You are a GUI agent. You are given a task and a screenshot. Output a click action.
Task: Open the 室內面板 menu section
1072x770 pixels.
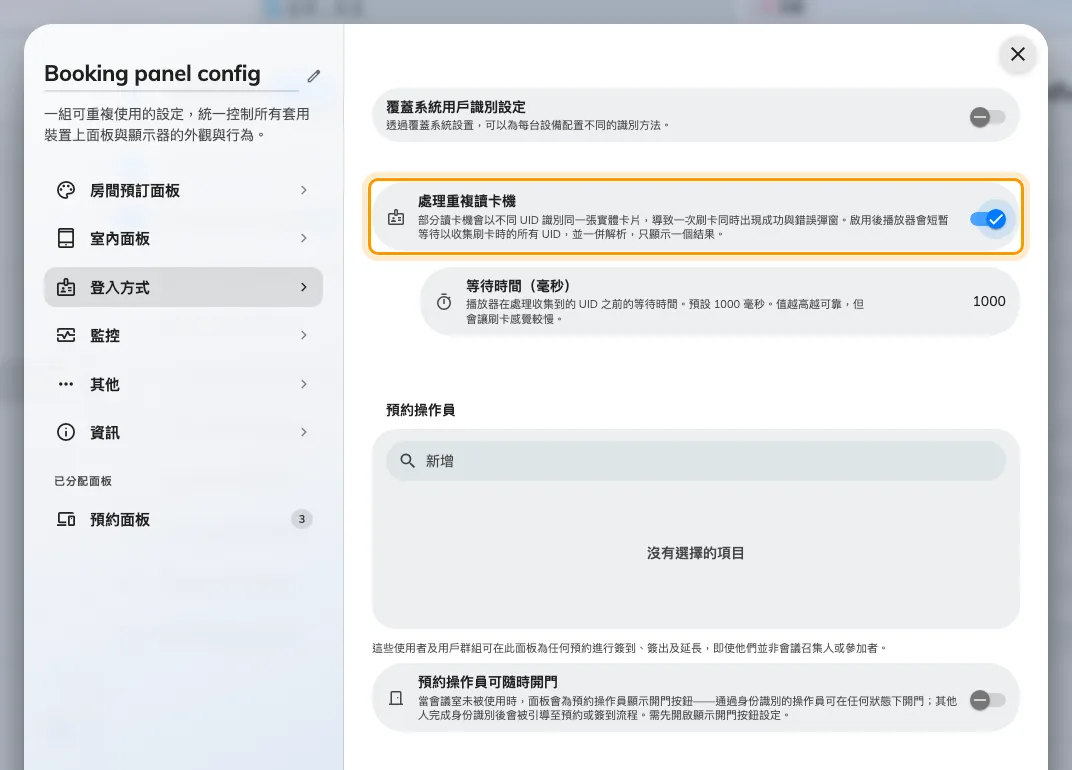pos(183,238)
